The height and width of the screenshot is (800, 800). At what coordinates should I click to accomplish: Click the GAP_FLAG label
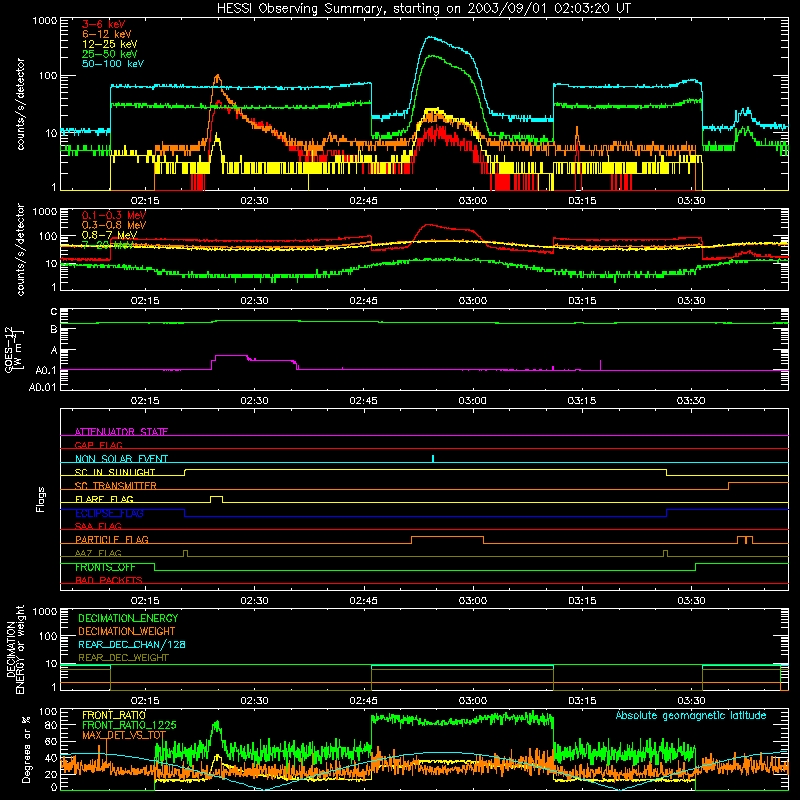(x=98, y=445)
